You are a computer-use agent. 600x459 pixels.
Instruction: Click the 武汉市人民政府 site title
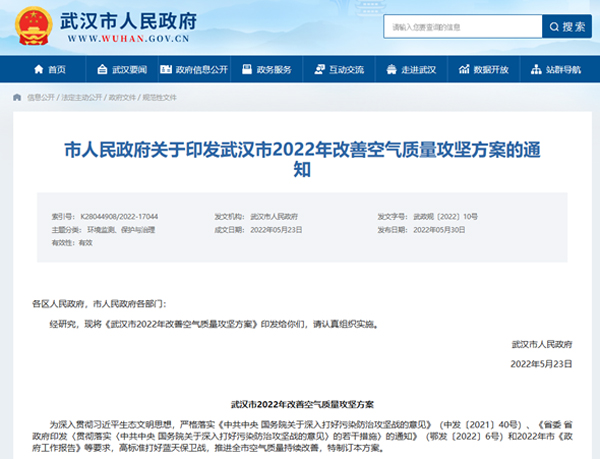(127, 19)
